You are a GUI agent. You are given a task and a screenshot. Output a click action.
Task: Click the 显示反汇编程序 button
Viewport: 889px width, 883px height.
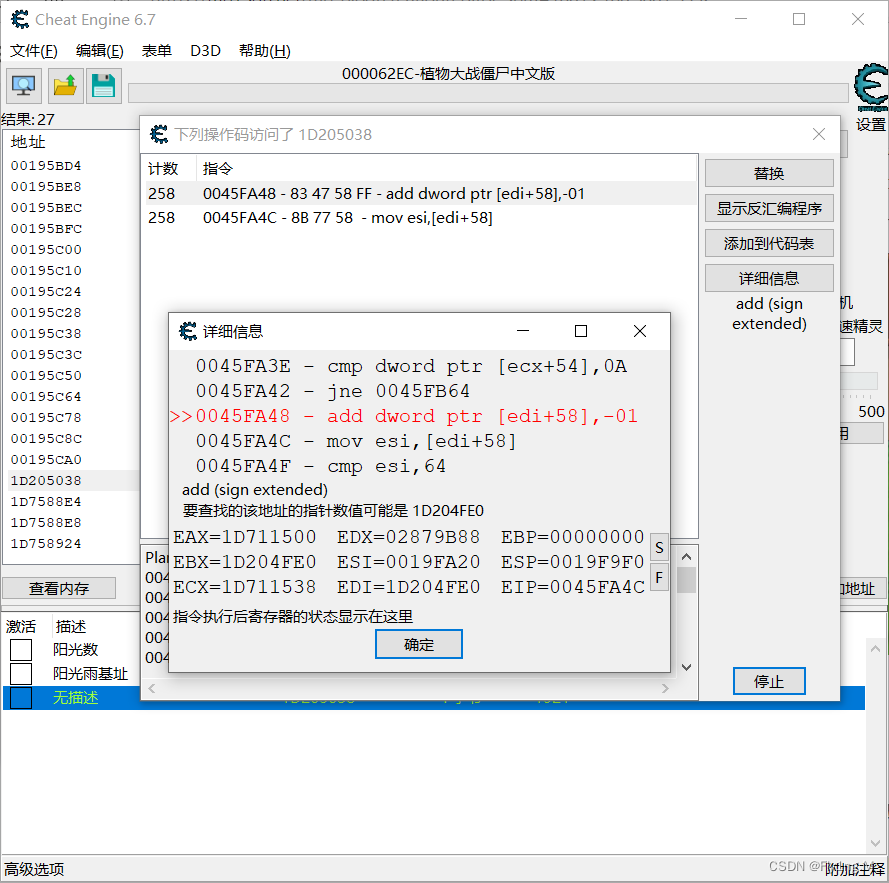769,209
